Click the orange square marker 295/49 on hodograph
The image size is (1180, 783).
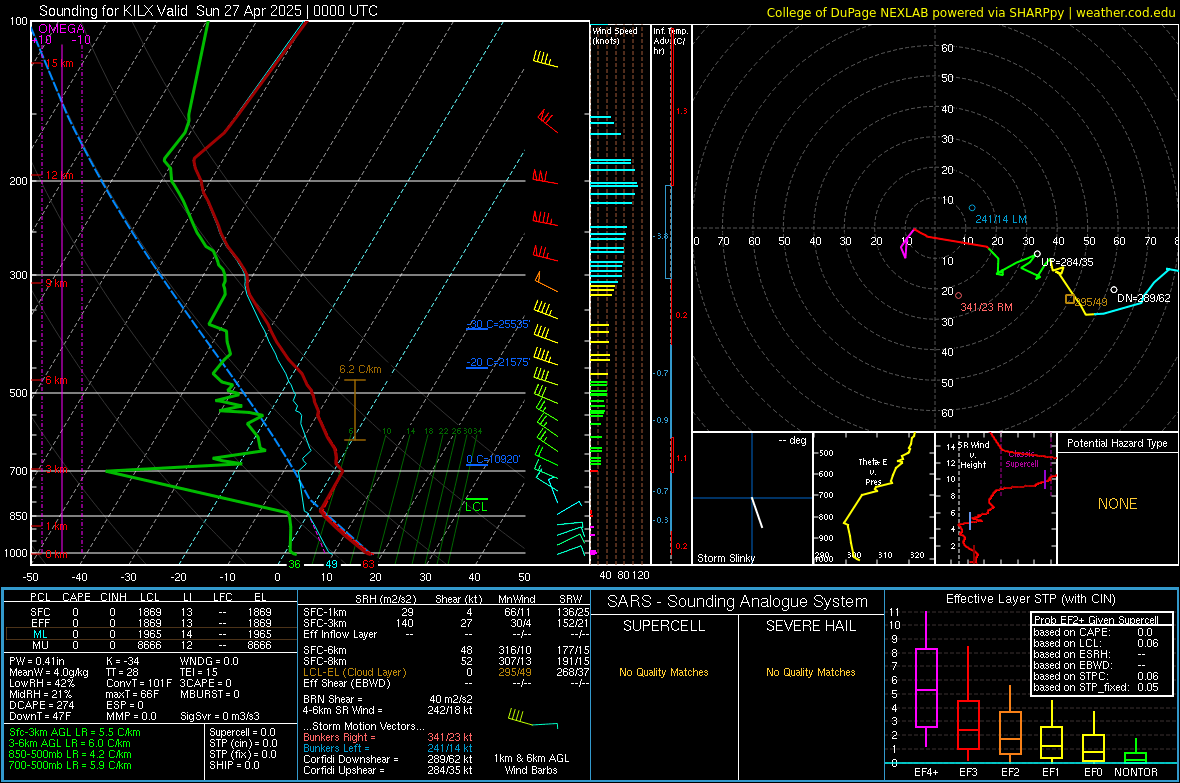(1069, 300)
